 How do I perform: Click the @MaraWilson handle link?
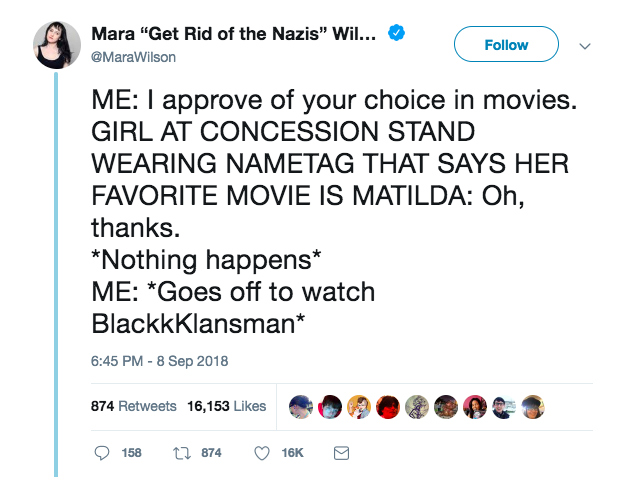pos(133,57)
